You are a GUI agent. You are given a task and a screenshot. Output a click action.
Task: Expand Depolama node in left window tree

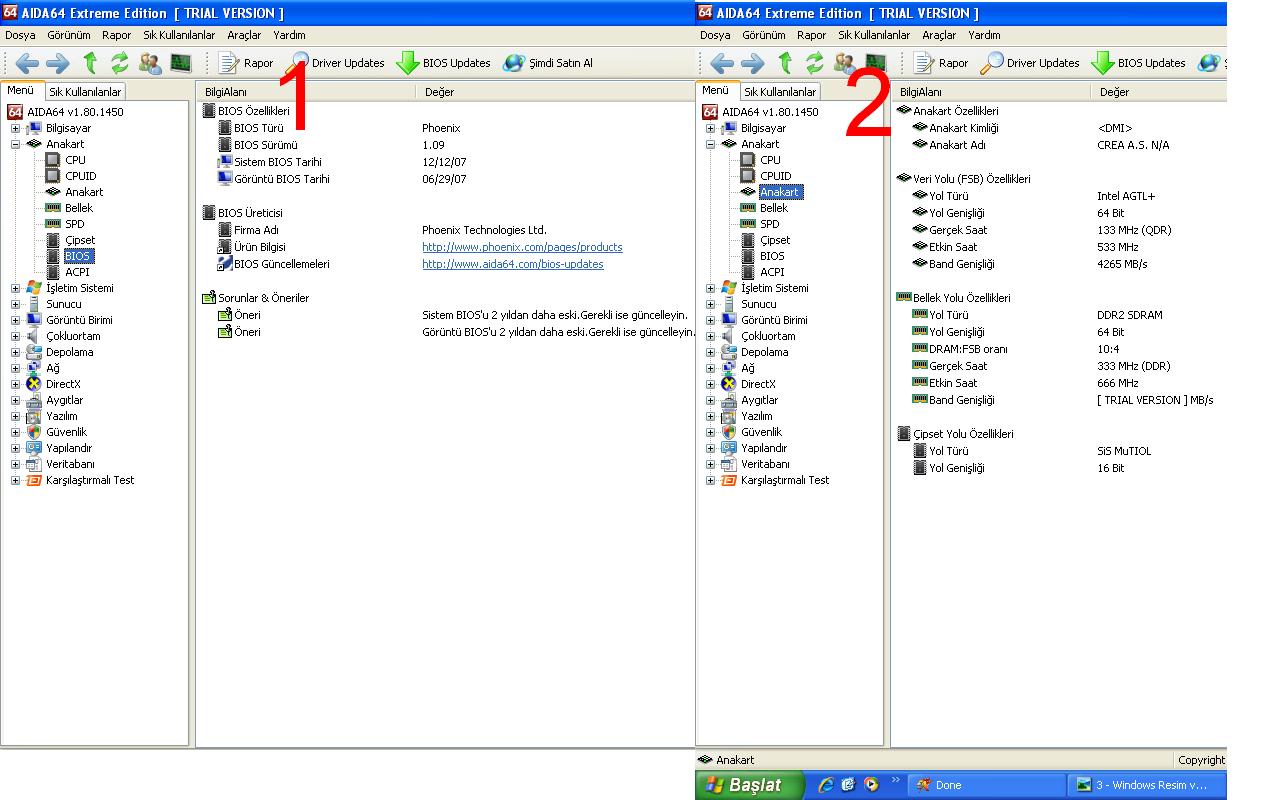pos(15,352)
